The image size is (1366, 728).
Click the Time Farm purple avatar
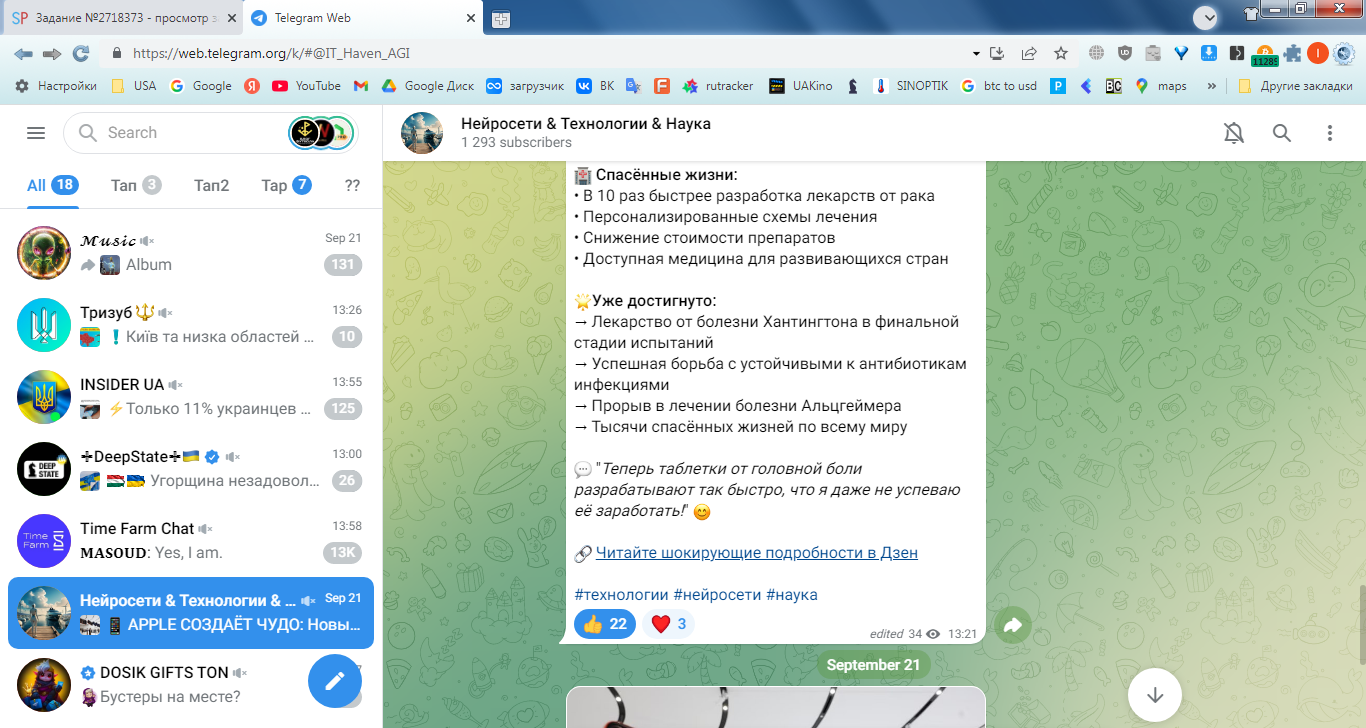[x=44, y=541]
